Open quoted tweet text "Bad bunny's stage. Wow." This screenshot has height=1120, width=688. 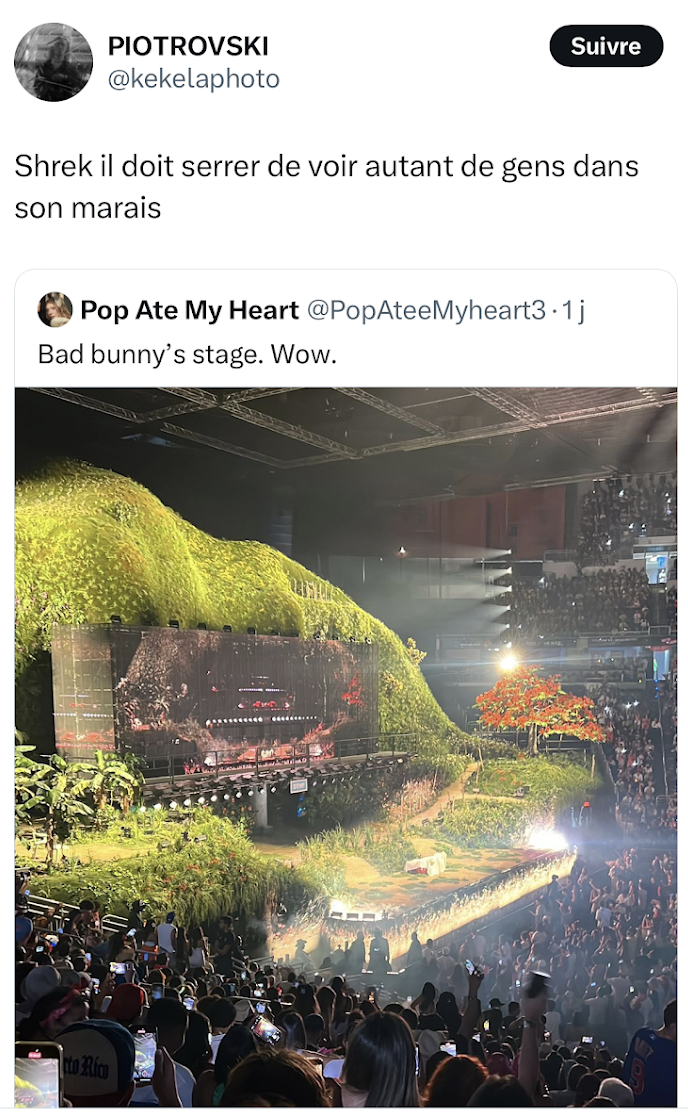pyautogui.click(x=186, y=353)
